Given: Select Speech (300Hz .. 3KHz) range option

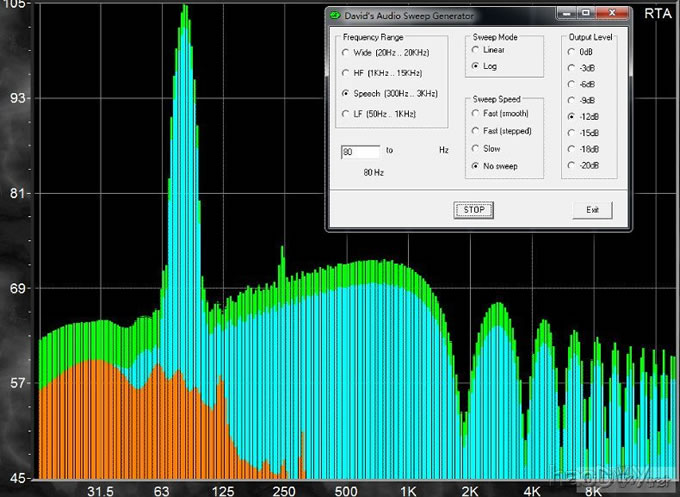Looking at the screenshot, I should coord(346,93).
